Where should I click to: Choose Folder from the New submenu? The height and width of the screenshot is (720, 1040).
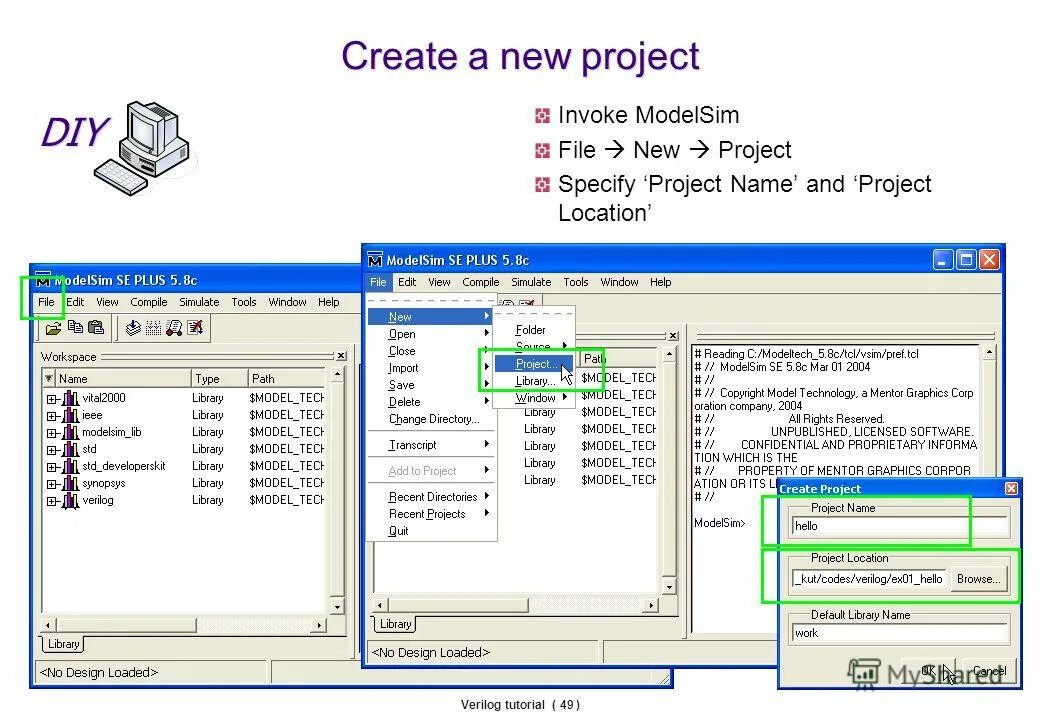(531, 330)
